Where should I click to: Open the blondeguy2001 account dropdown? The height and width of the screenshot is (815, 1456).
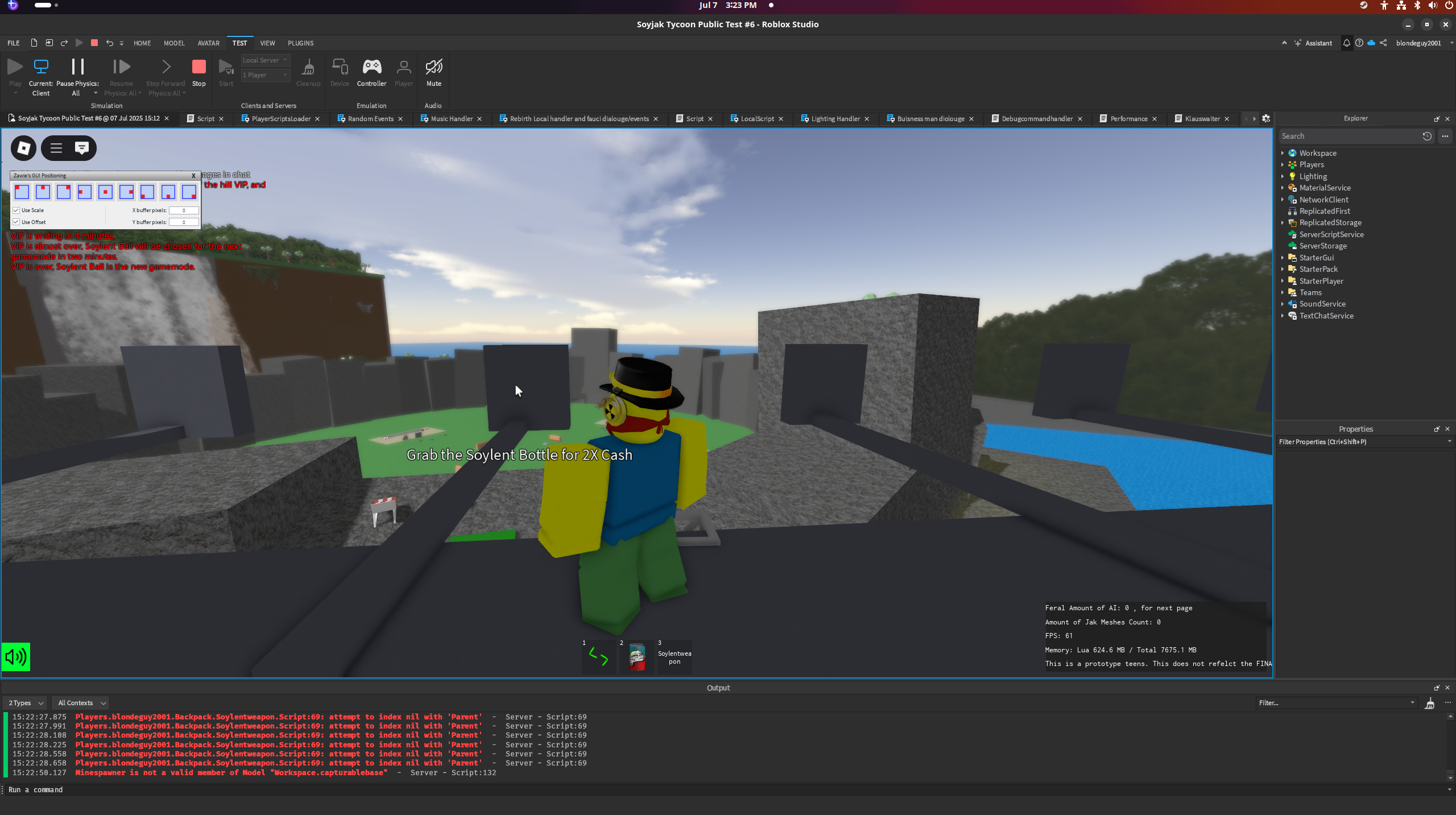(x=1424, y=43)
